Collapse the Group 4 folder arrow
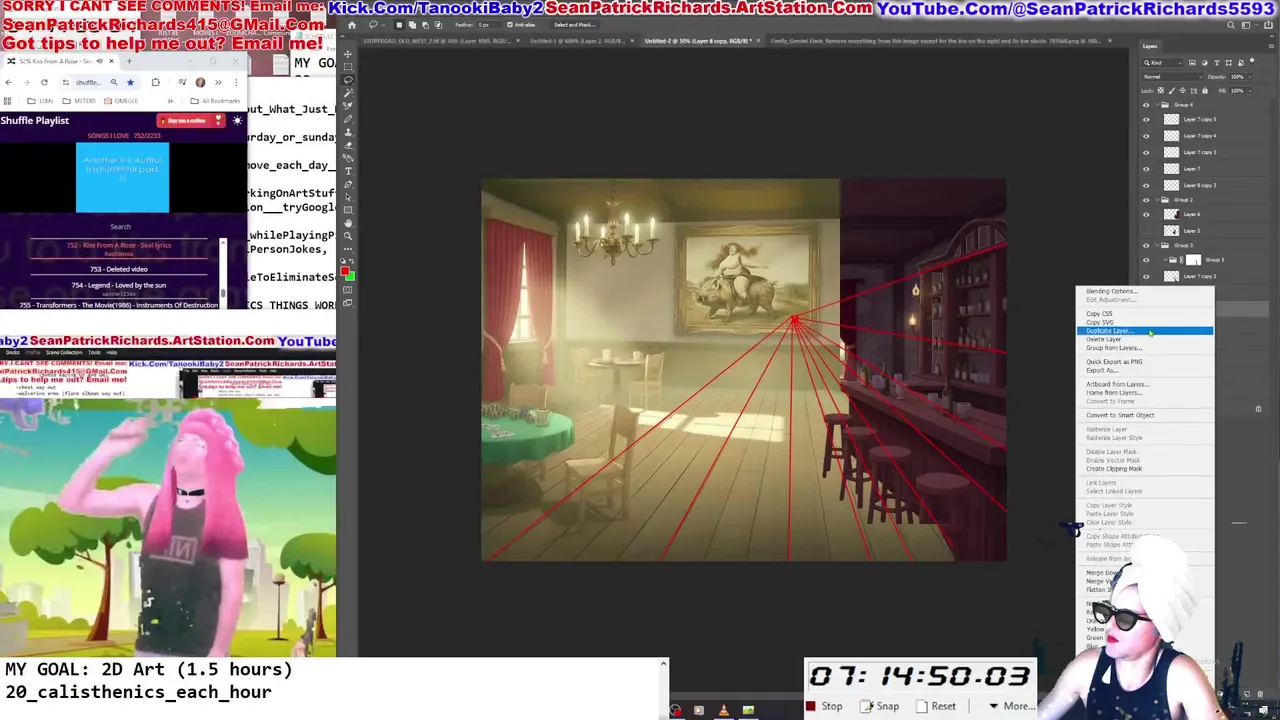Viewport: 1280px width, 720px height. (1157, 105)
